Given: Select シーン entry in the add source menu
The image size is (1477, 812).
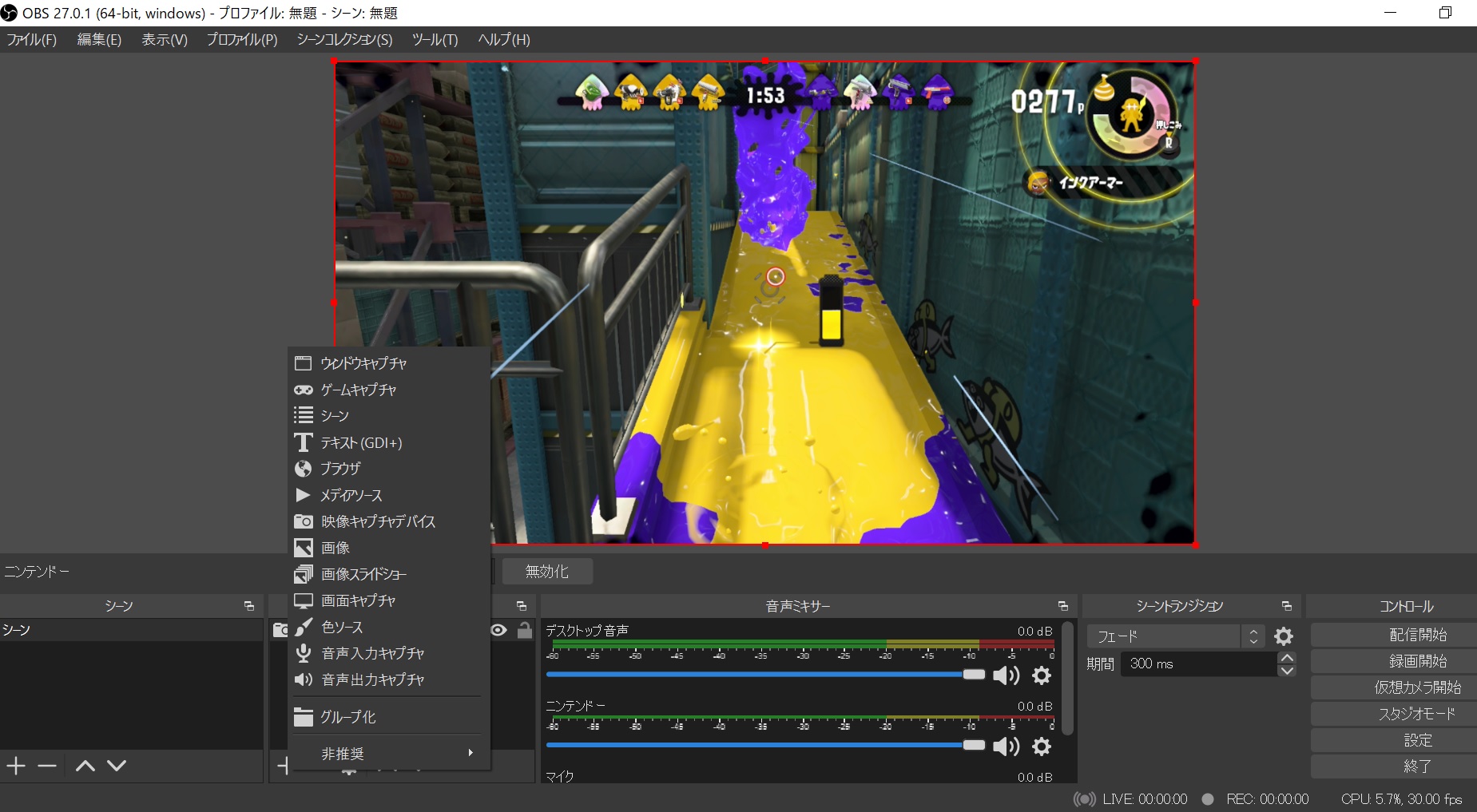Looking at the screenshot, I should click(x=390, y=416).
